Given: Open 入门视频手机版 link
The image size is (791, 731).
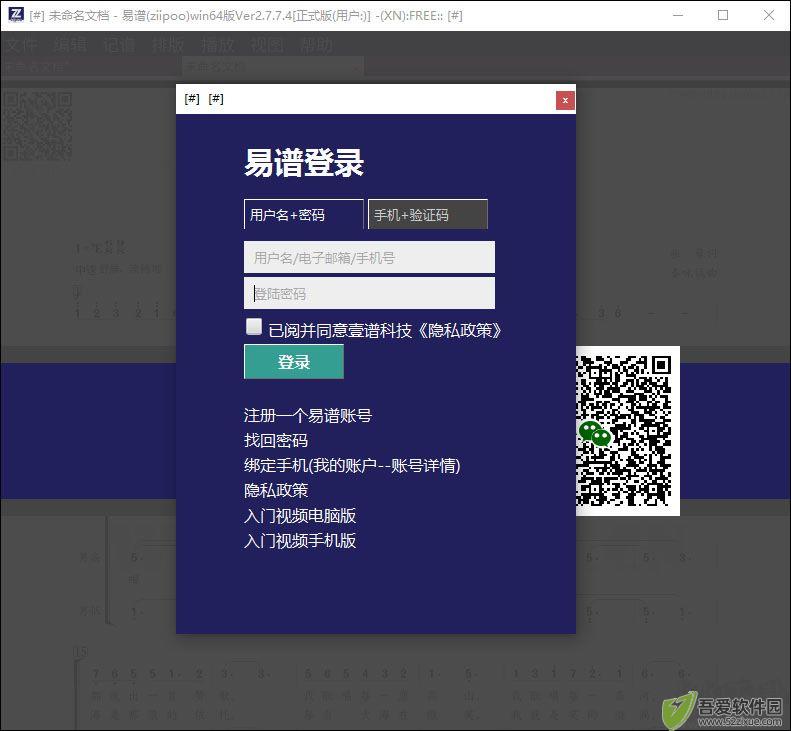Looking at the screenshot, I should pyautogui.click(x=300, y=541).
